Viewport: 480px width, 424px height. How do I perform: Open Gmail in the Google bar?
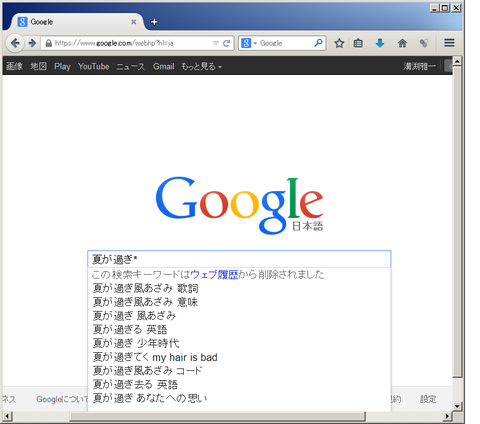pyautogui.click(x=163, y=66)
